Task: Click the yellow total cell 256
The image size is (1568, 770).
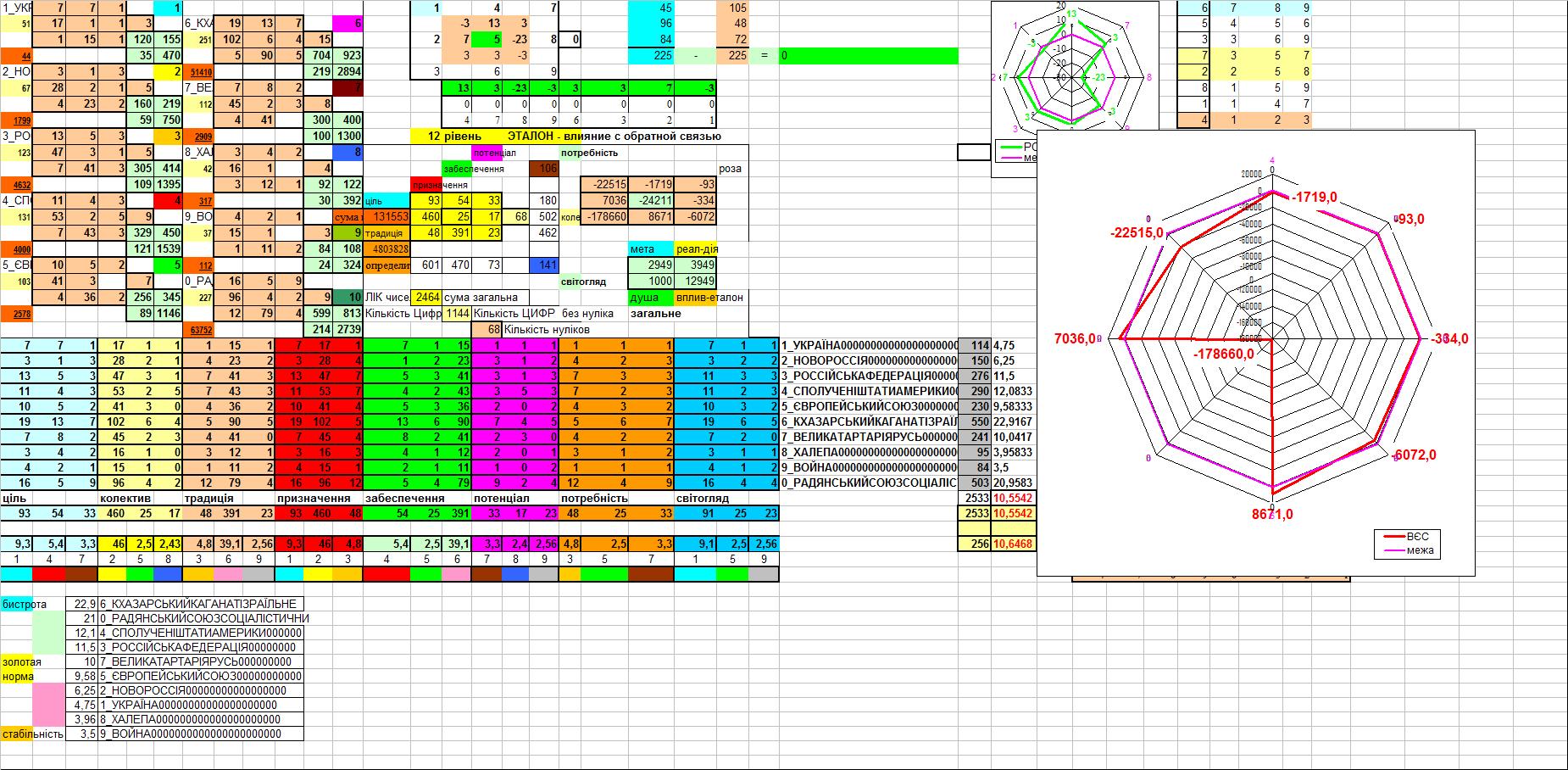Action: [974, 544]
